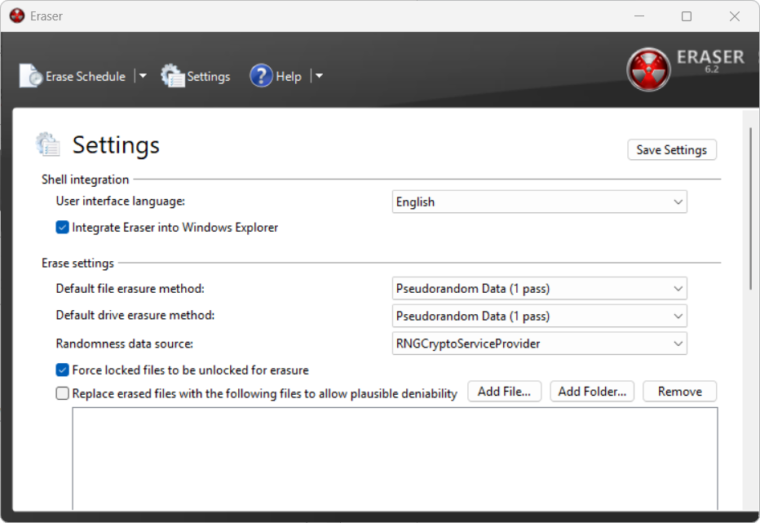Expand the Default file erasure method dropdown
The height and width of the screenshot is (523, 760).
[539, 289]
